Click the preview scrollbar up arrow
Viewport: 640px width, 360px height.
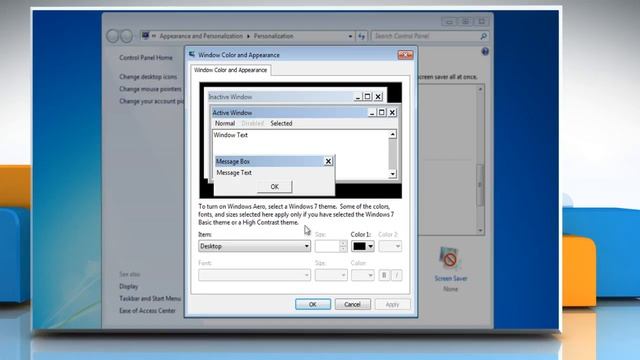(x=392, y=134)
